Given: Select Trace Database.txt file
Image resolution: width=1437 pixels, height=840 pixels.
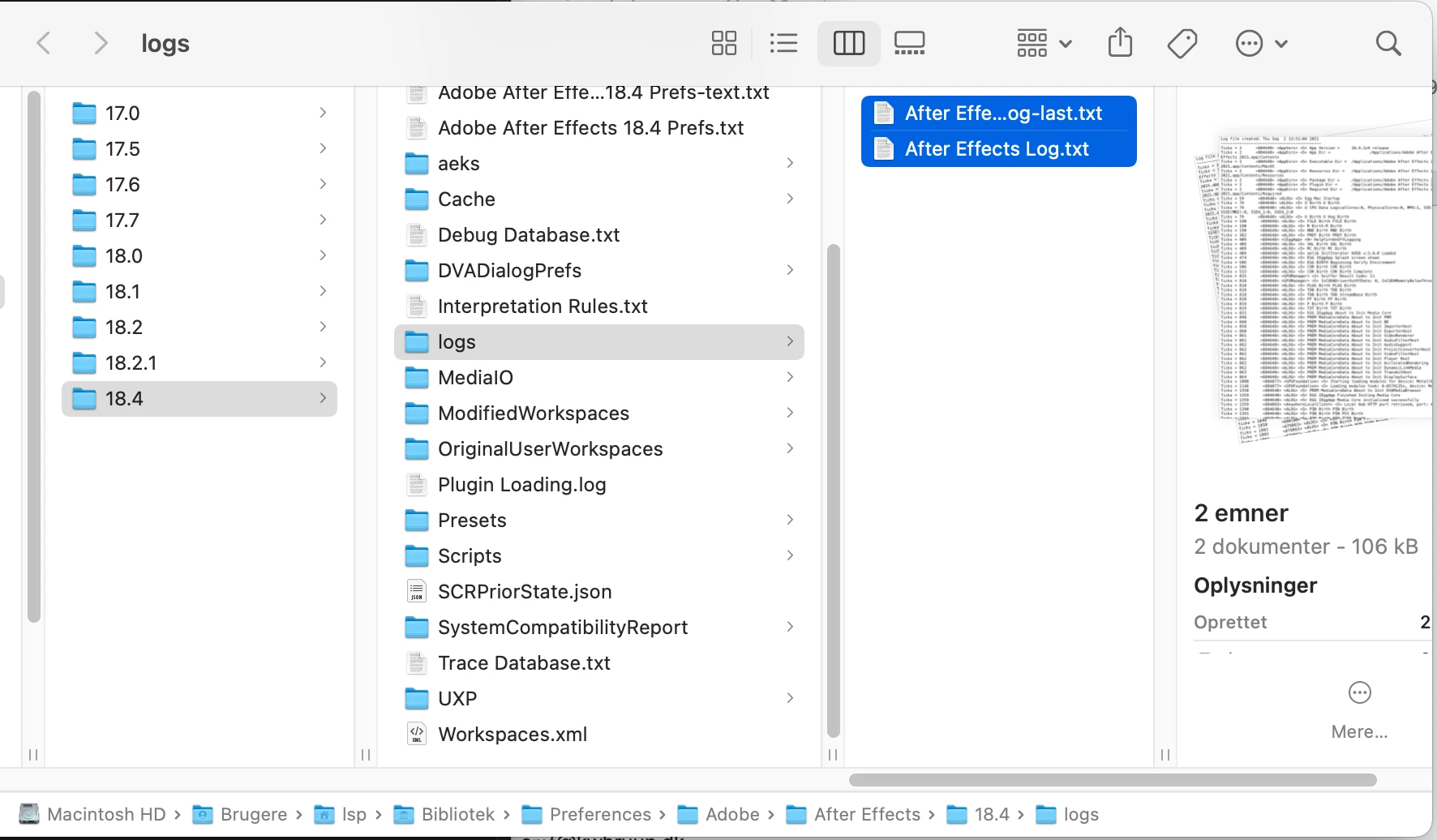Looking at the screenshot, I should (x=599, y=663).
